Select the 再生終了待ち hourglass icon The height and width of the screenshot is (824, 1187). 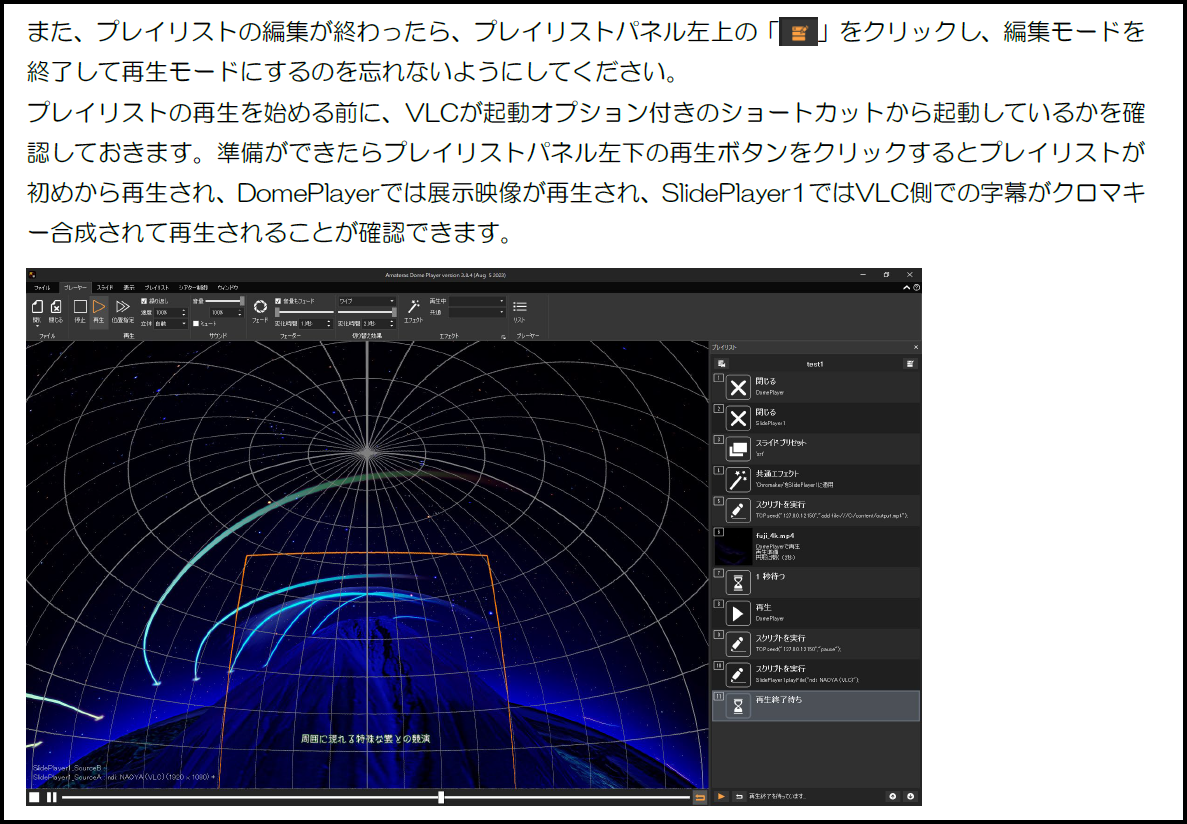(738, 706)
